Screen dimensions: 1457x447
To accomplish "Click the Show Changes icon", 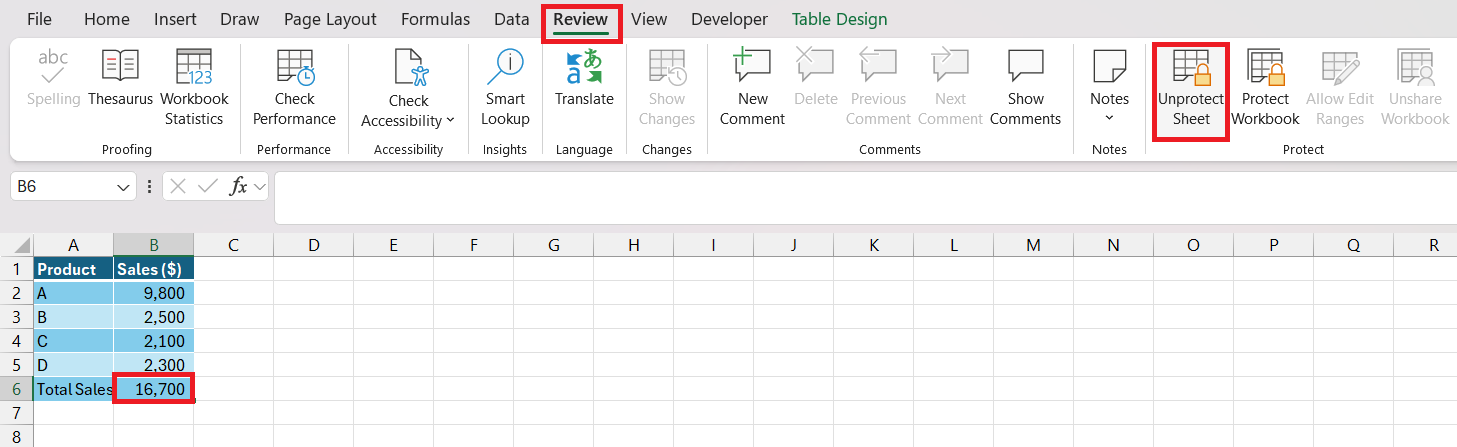I will (x=667, y=66).
